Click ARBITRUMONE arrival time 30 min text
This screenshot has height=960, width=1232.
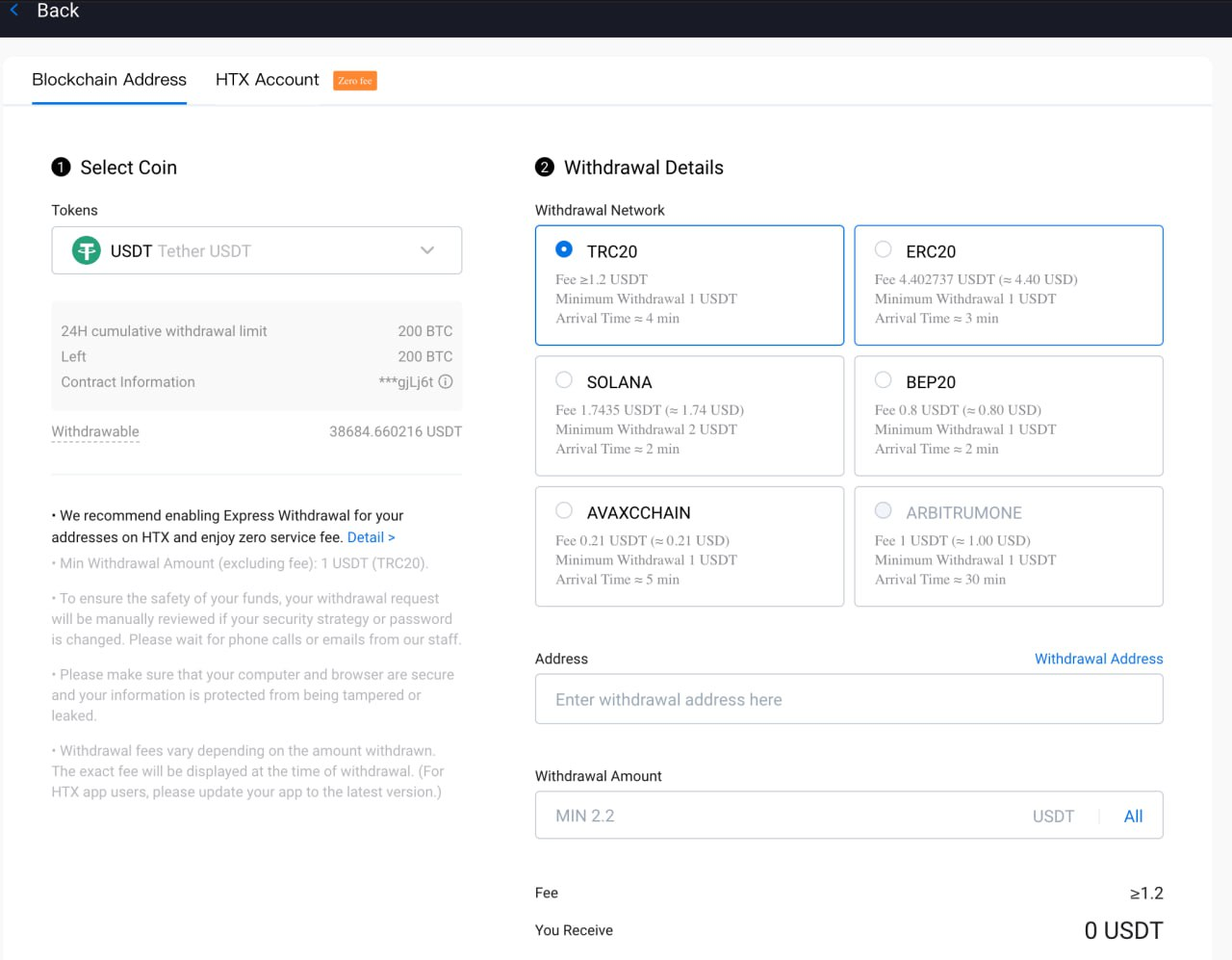[940, 579]
